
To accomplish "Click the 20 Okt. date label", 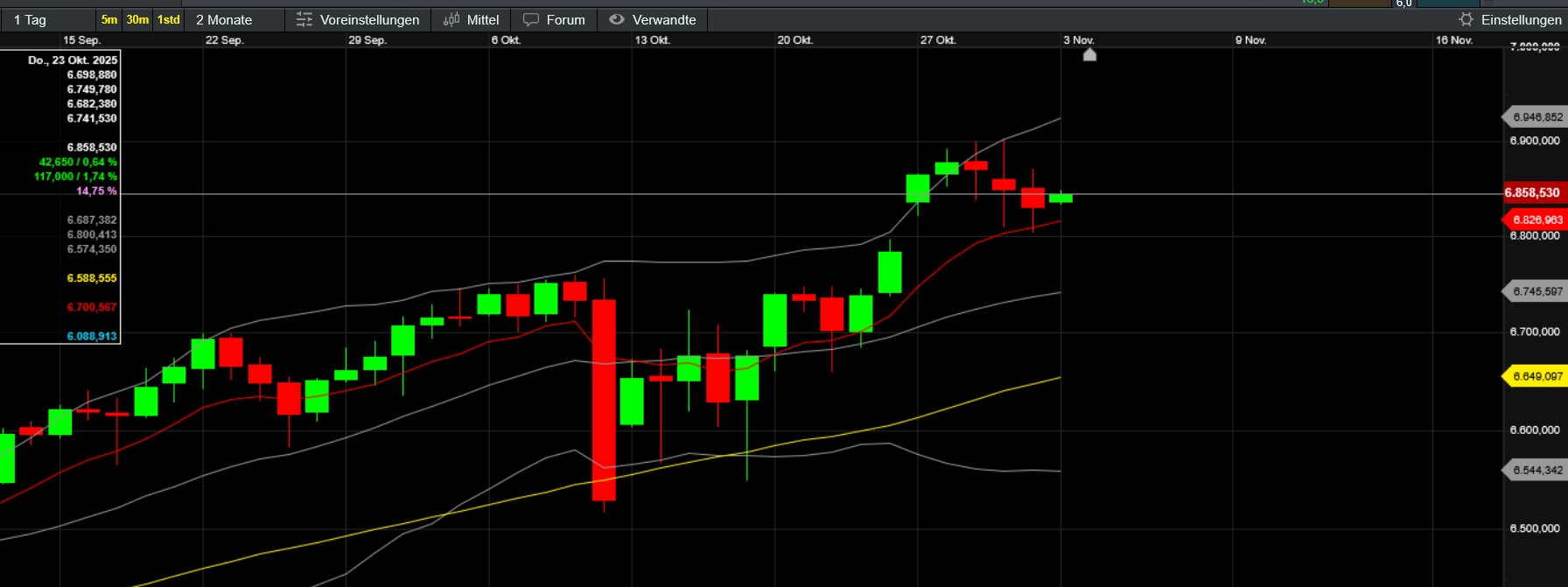I will [x=795, y=40].
